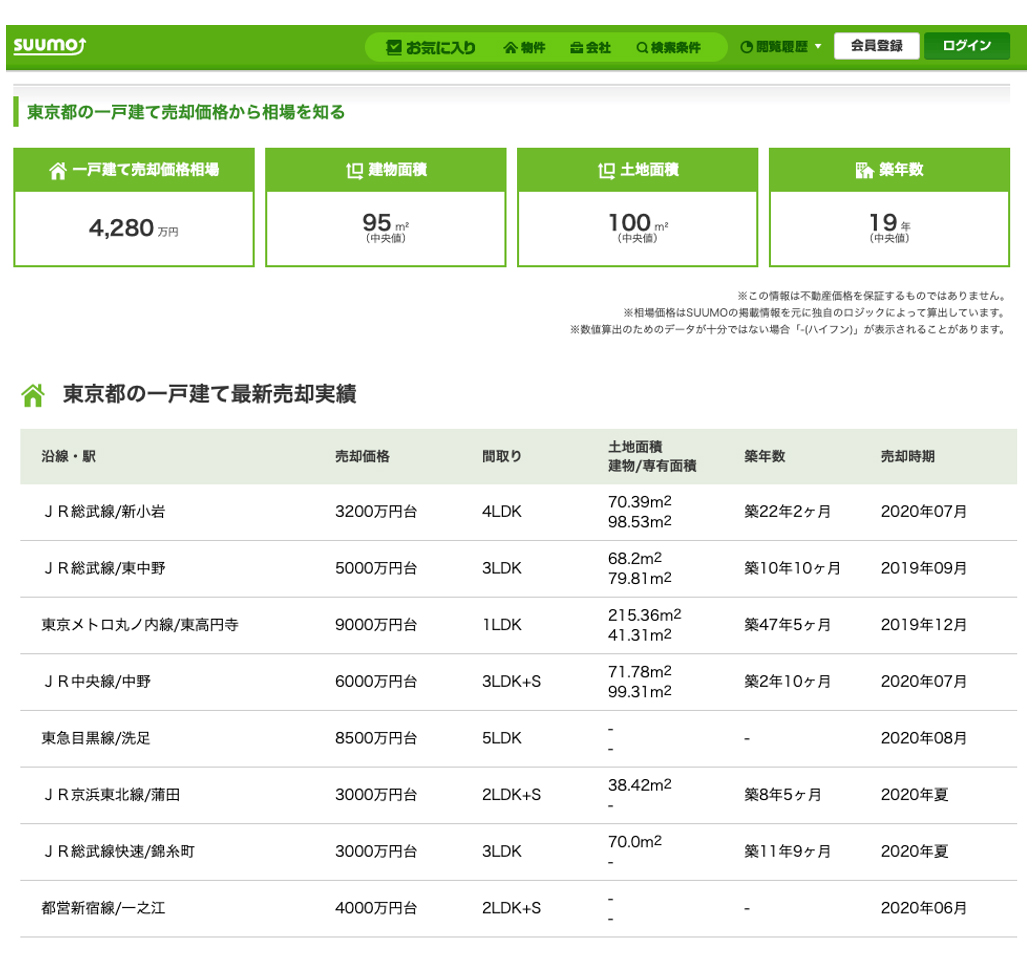Click the 土地面積 card icon

click(x=607, y=169)
